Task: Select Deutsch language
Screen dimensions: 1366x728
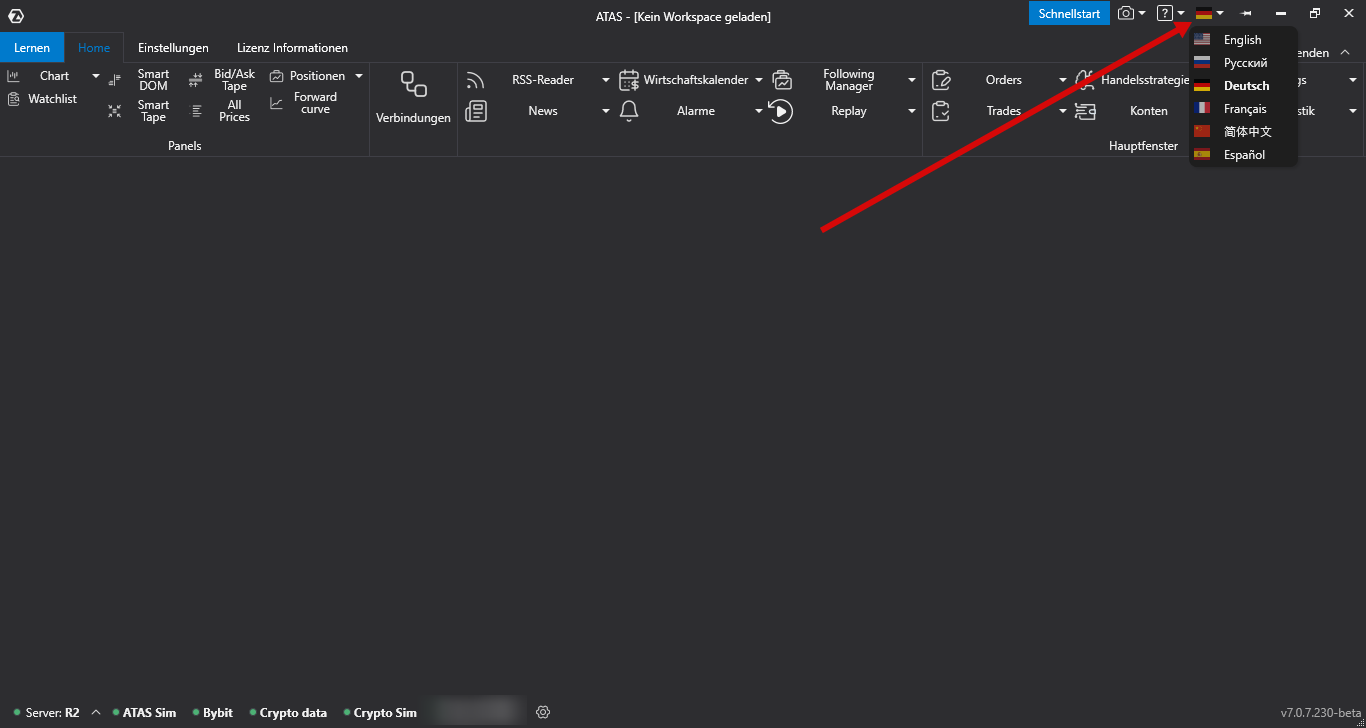Action: [x=1243, y=86]
